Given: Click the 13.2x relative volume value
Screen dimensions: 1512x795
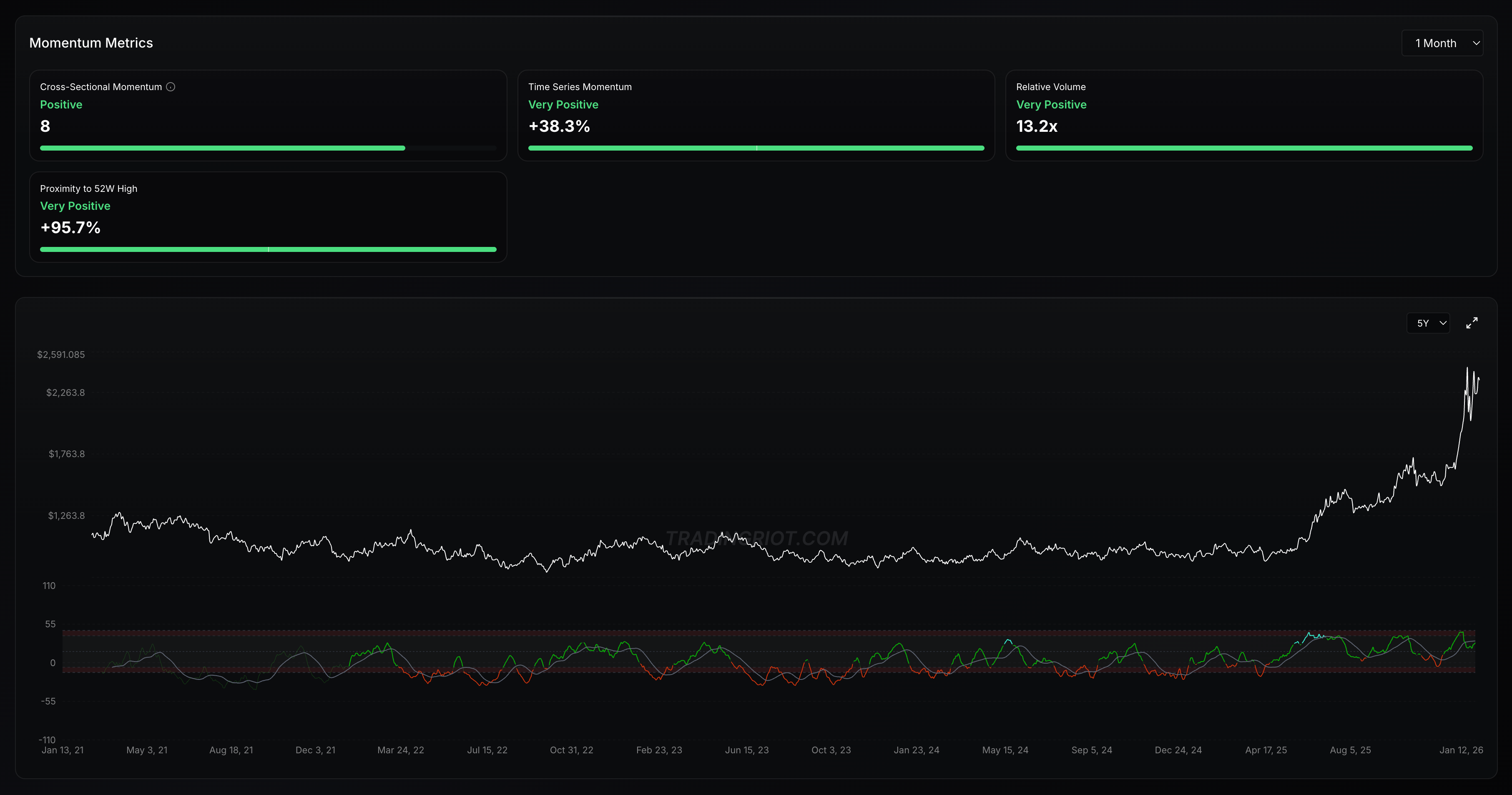Looking at the screenshot, I should pos(1037,126).
